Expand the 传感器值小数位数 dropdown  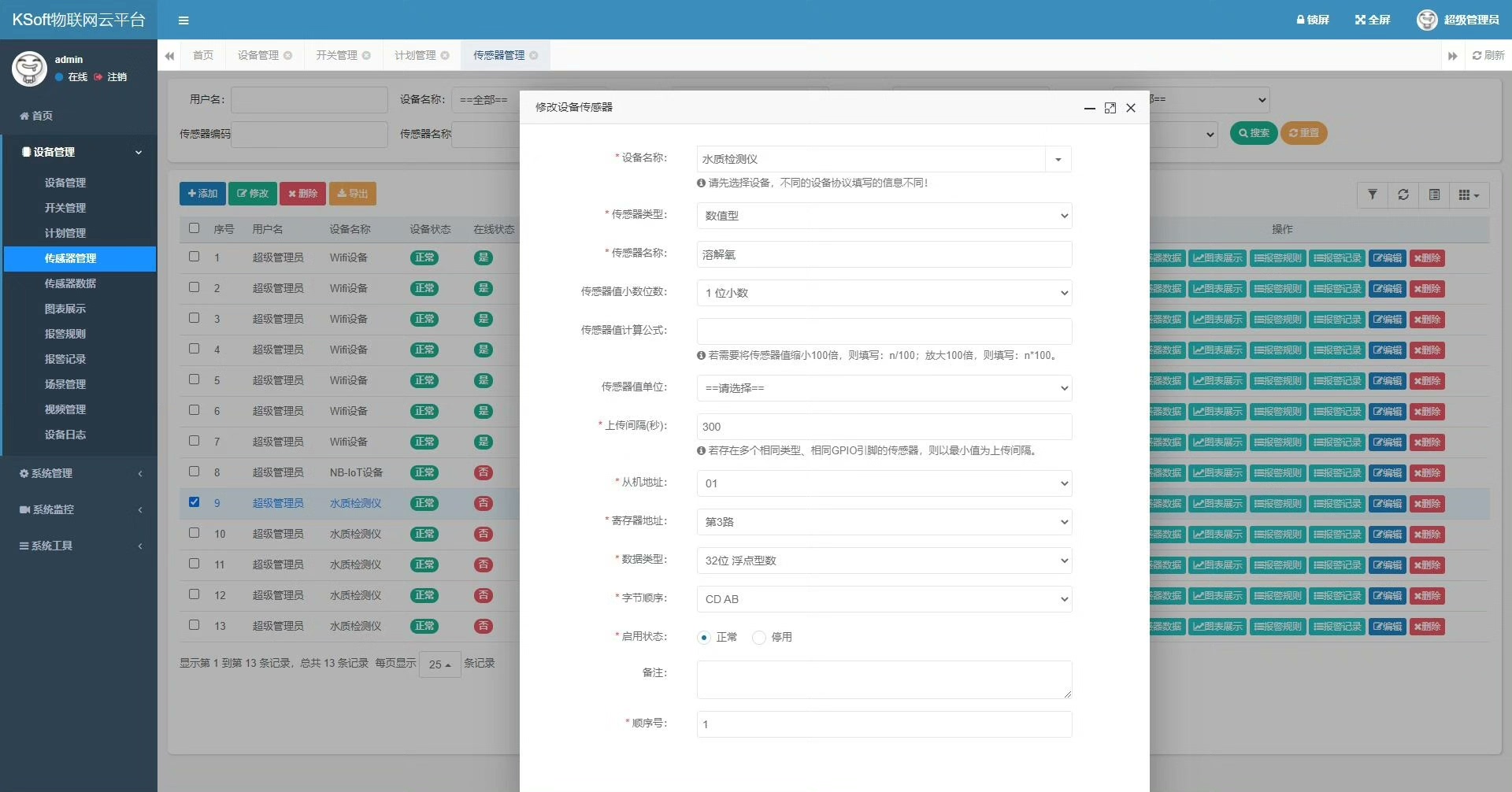(884, 293)
